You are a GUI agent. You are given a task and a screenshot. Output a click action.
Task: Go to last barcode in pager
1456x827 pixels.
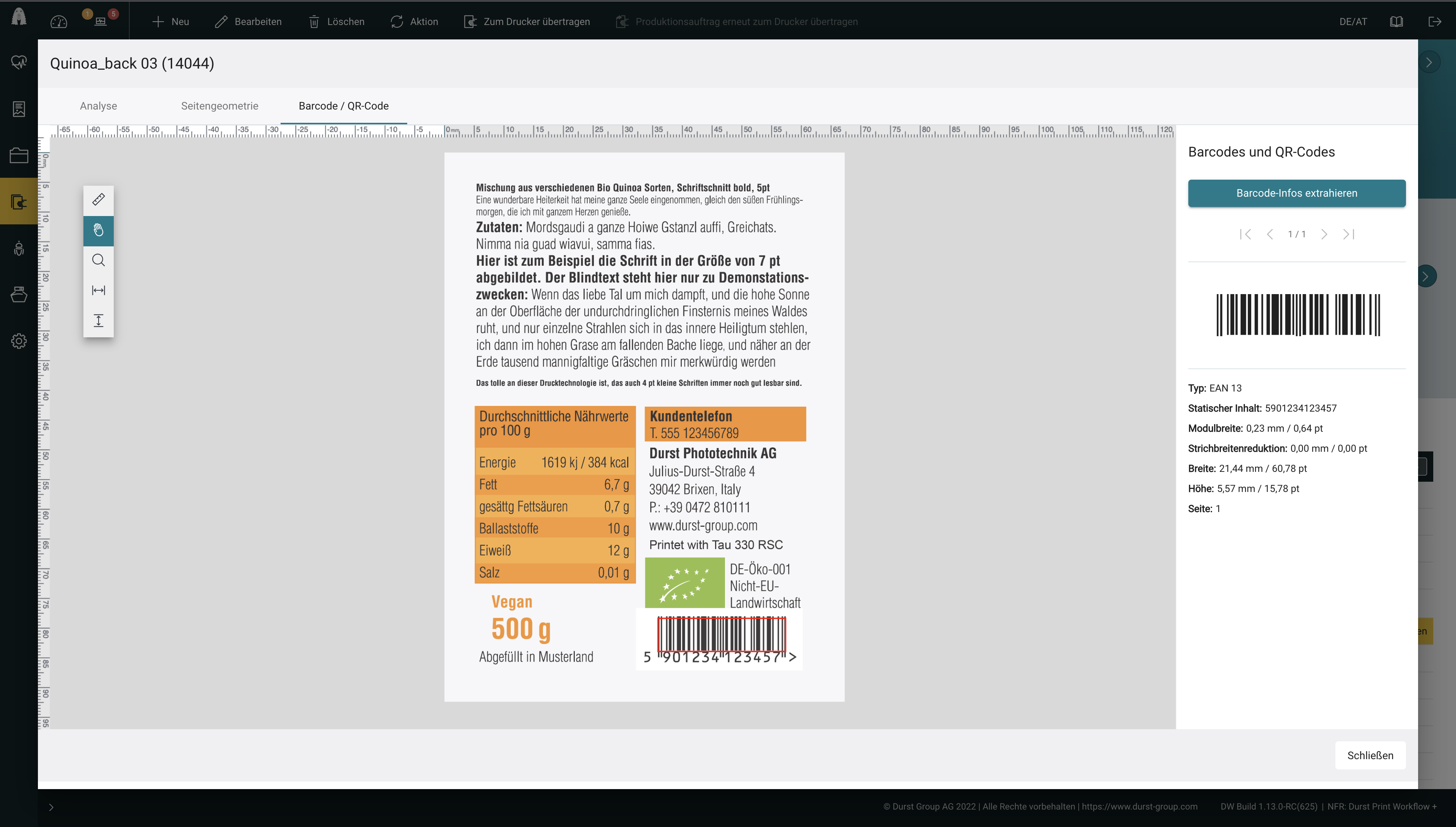pyautogui.click(x=1349, y=234)
